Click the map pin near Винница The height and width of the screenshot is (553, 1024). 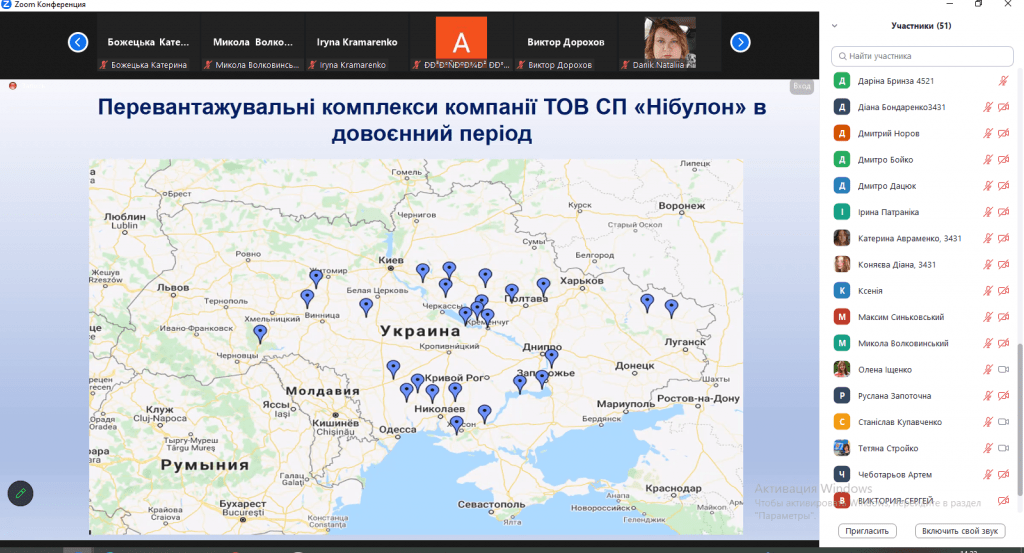click(x=307, y=297)
